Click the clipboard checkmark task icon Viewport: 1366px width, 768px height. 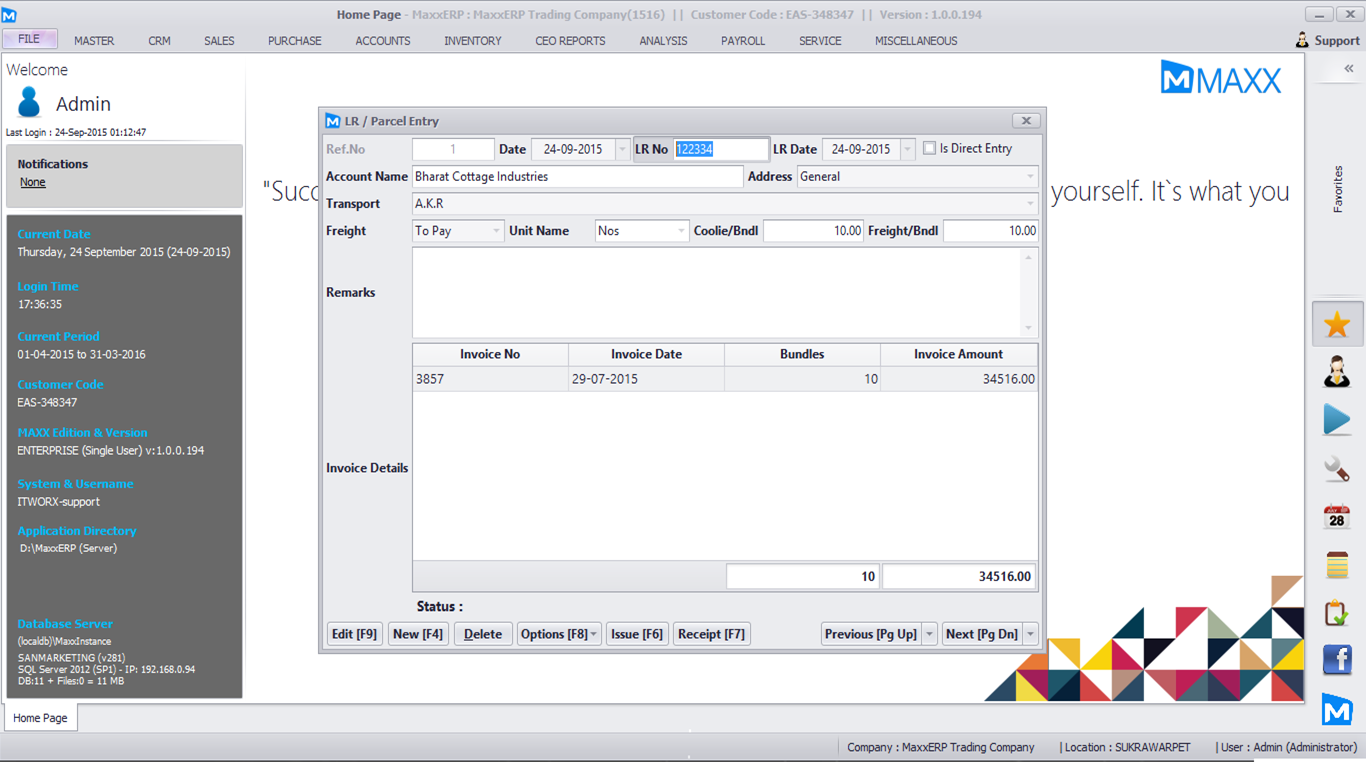[x=1337, y=612]
